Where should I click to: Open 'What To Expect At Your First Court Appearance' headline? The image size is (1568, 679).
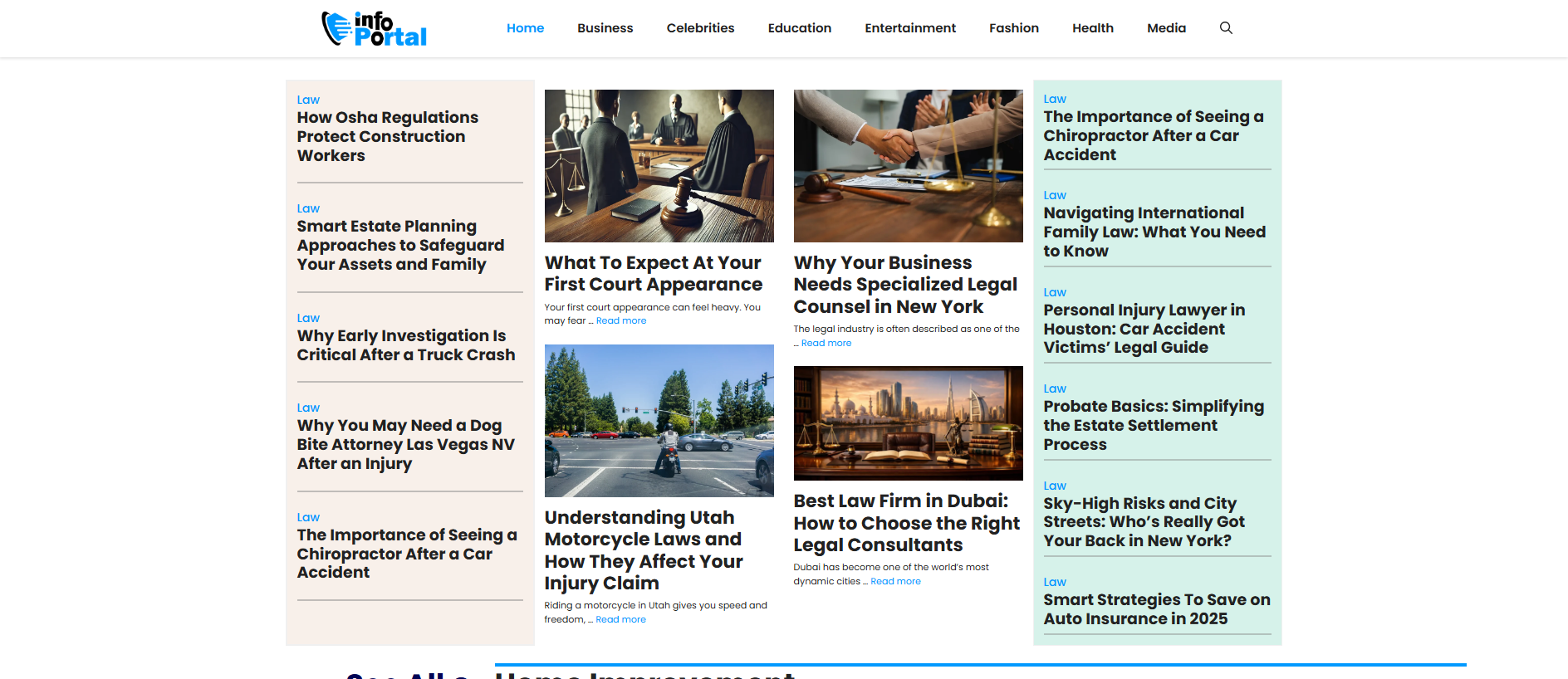(654, 274)
